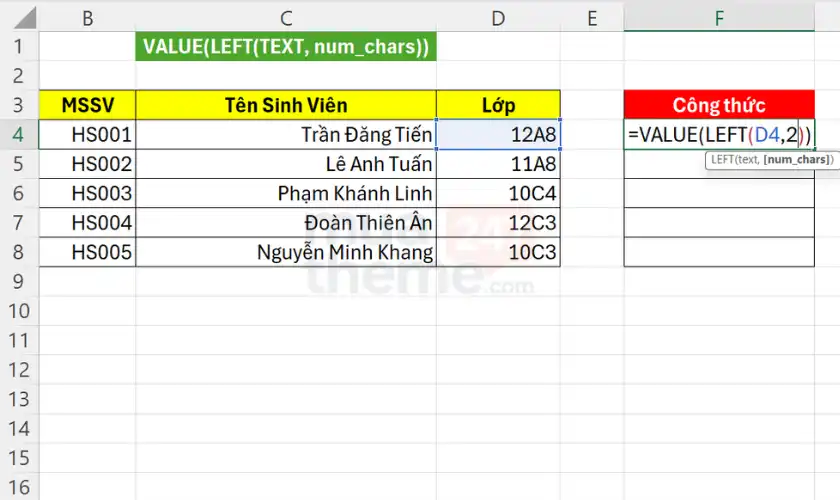
Task: Click num_chars in the LEFT function tooltip
Action: 796,160
